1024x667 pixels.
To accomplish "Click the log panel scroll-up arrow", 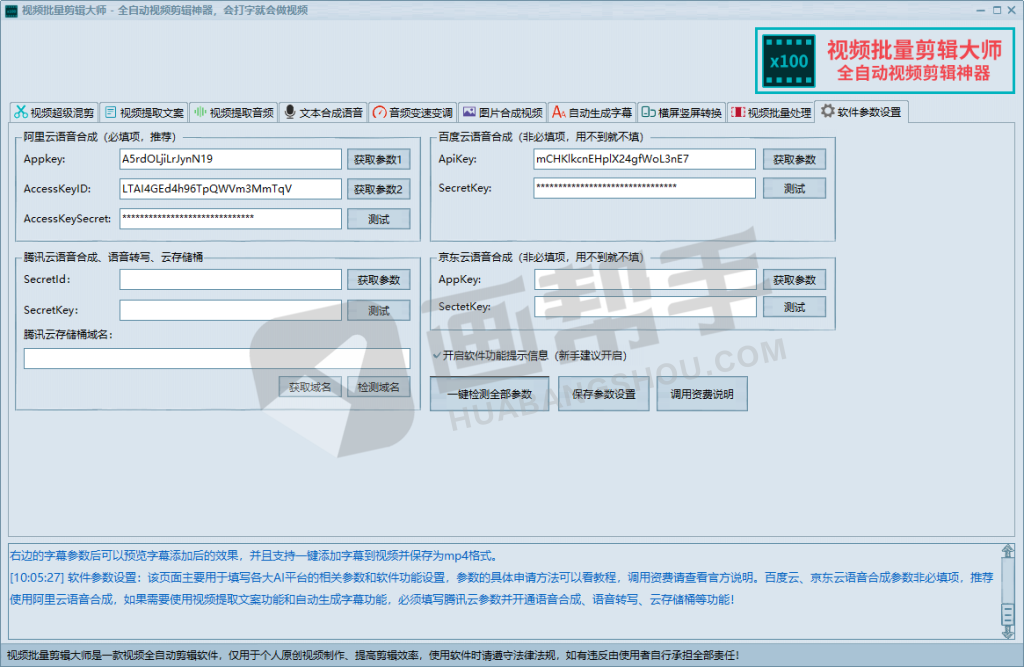I will point(1008,551).
